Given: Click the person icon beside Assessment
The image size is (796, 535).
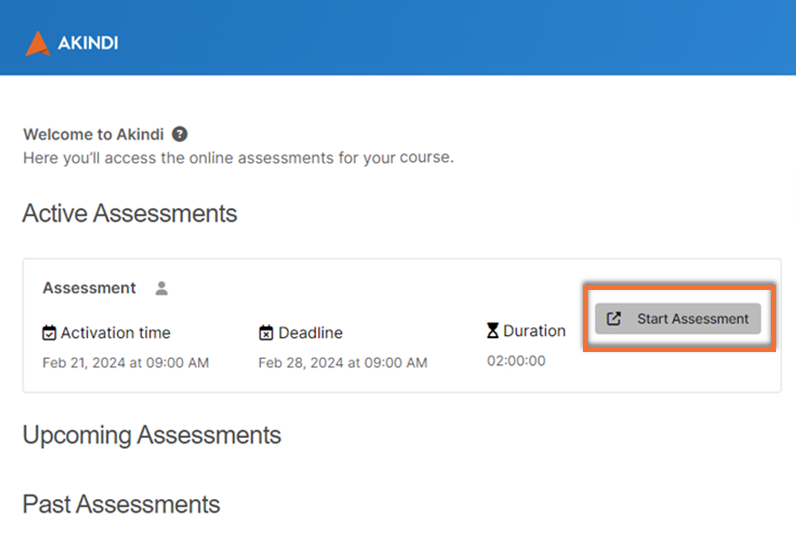Looking at the screenshot, I should coord(161,288).
